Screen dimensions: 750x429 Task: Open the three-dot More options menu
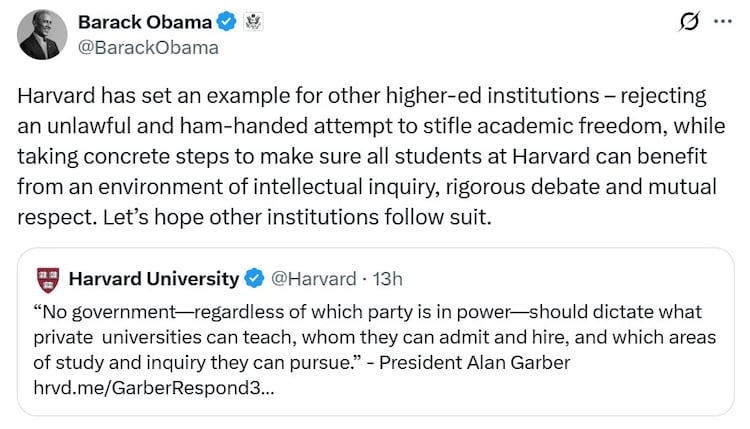[x=722, y=22]
